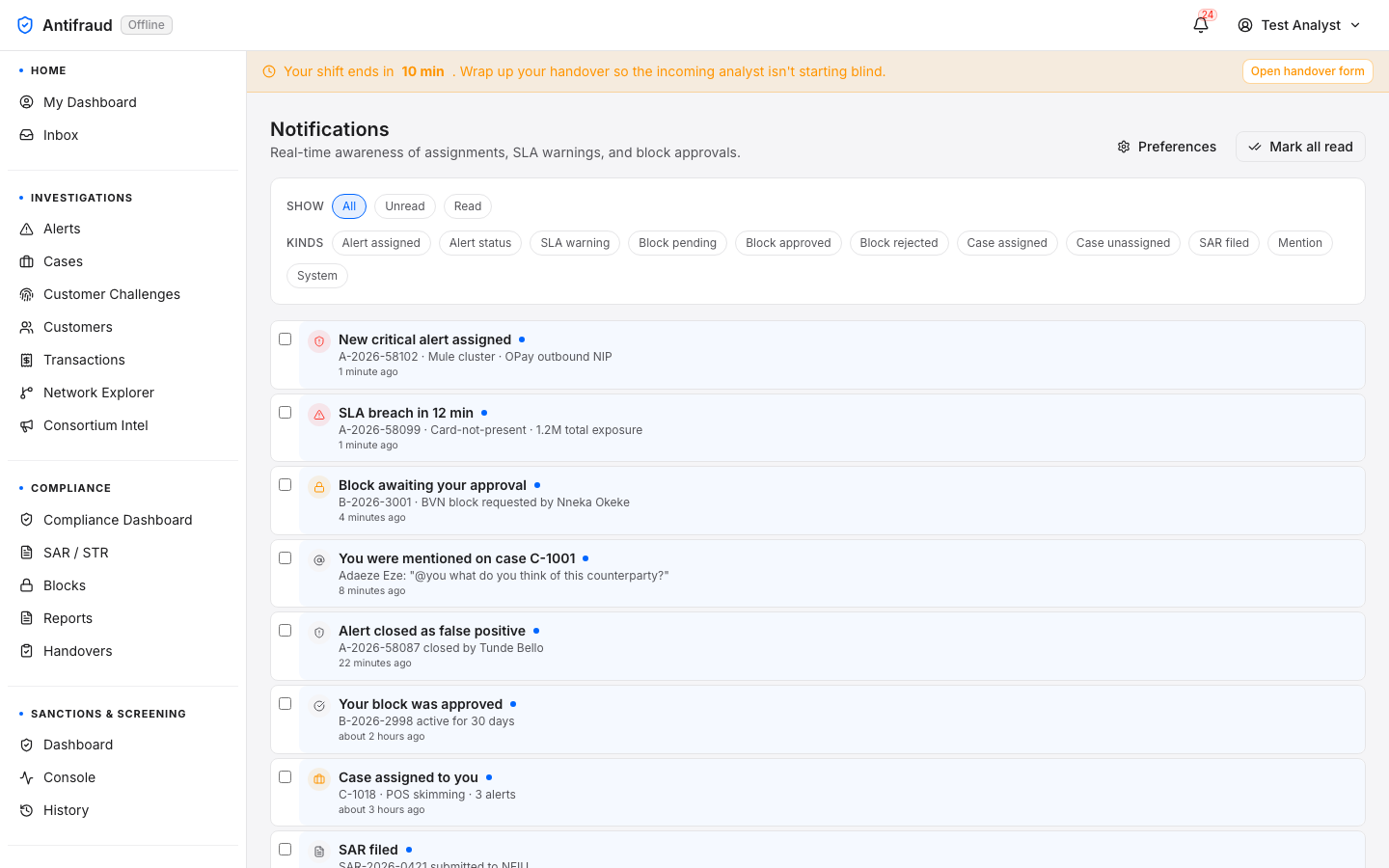Toggle the Alert status kind filter
The width and height of the screenshot is (1389, 868).
click(x=480, y=243)
